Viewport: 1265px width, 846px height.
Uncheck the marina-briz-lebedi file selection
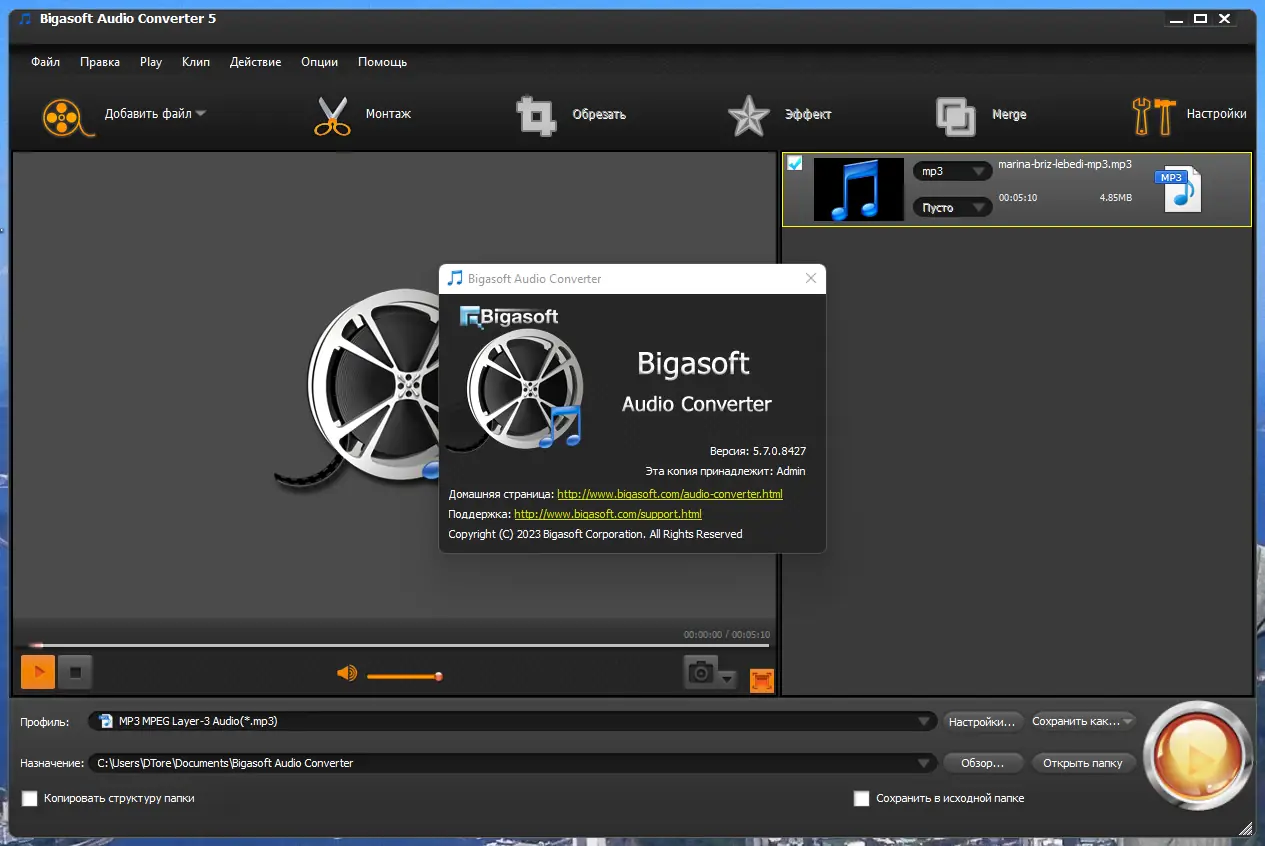[795, 163]
